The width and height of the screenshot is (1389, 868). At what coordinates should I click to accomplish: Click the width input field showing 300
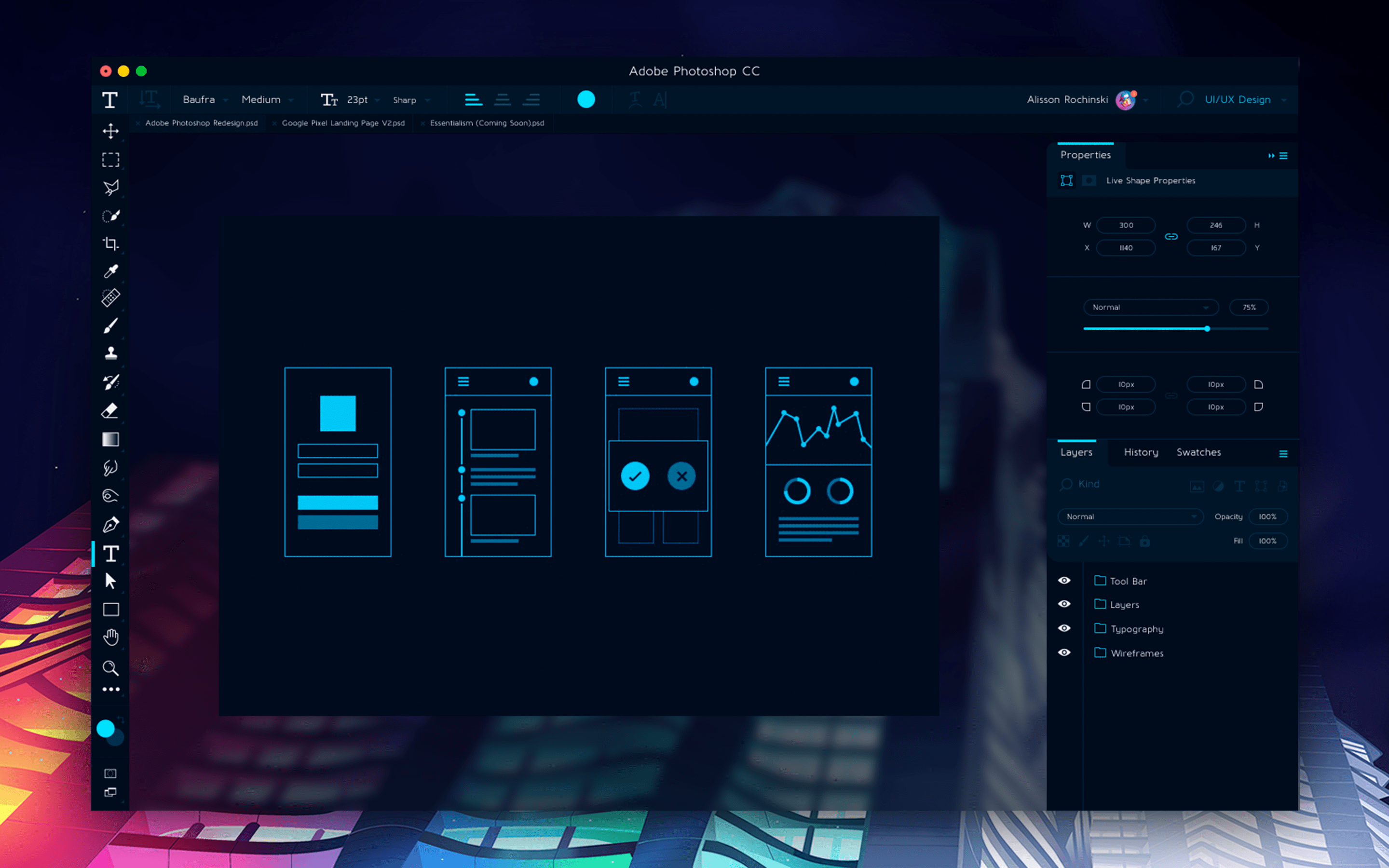click(1126, 225)
